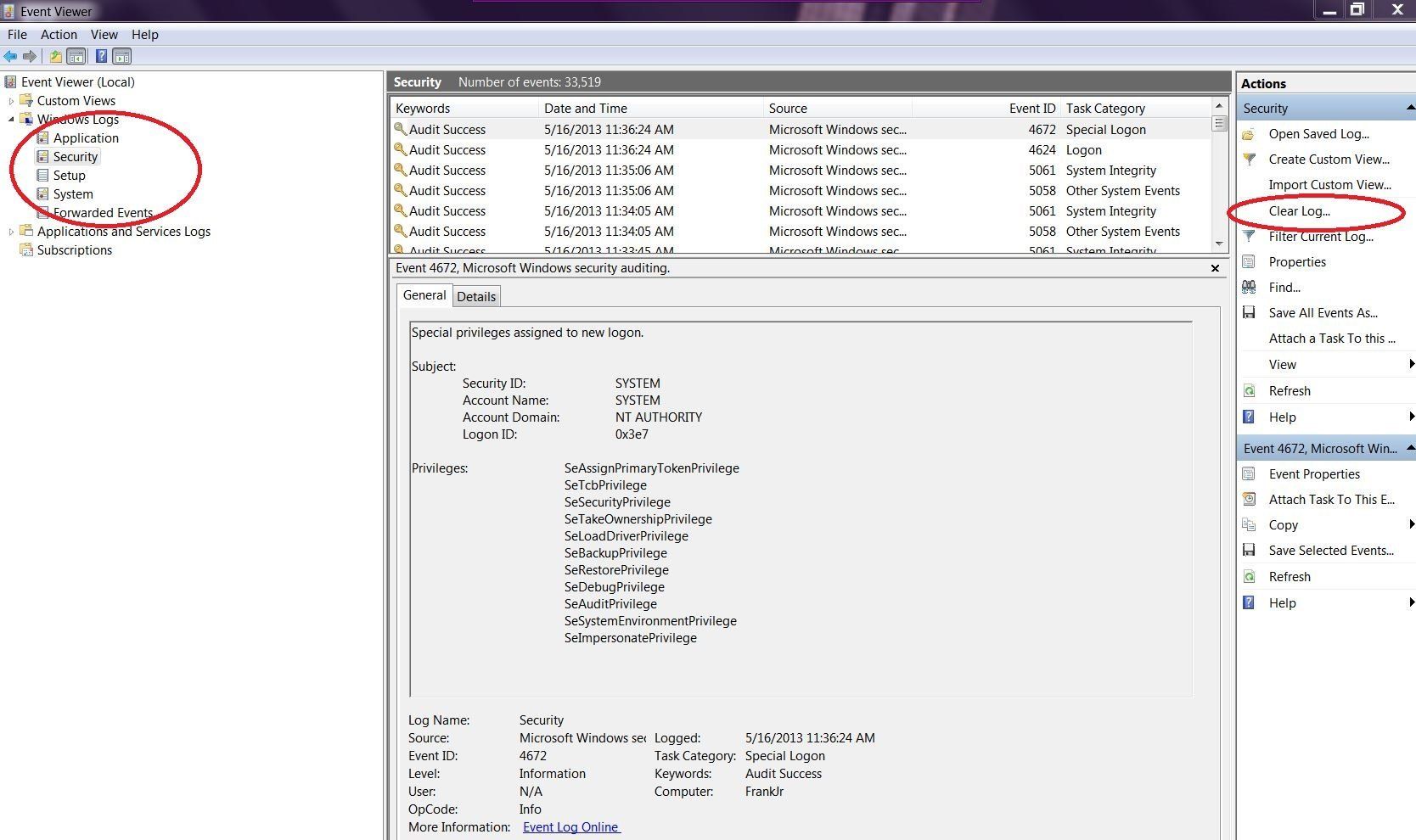1416x840 pixels.
Task: Click the Help icon in Security actions
Action: [1249, 417]
